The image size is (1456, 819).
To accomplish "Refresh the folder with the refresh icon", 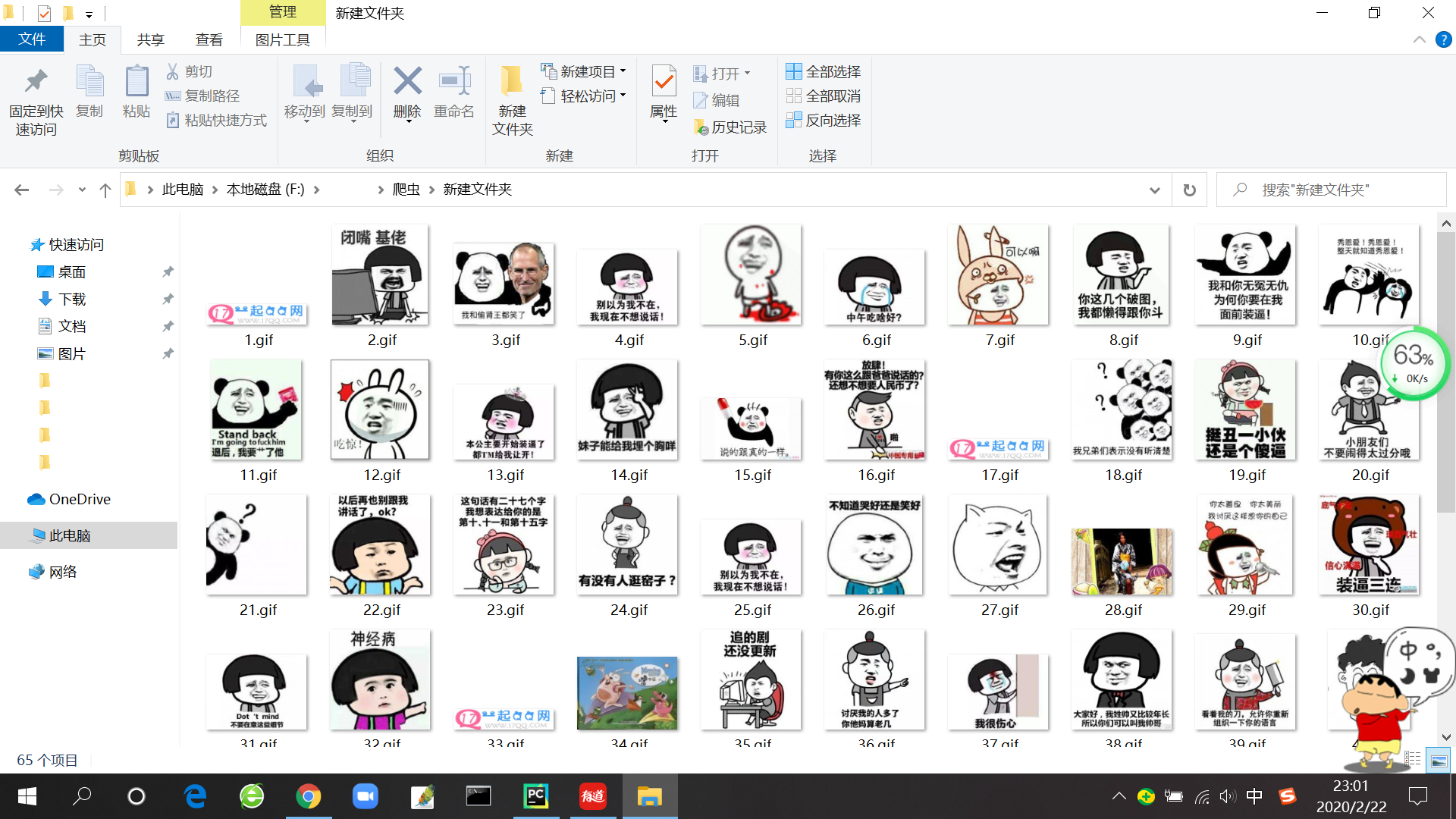I will click(1189, 190).
